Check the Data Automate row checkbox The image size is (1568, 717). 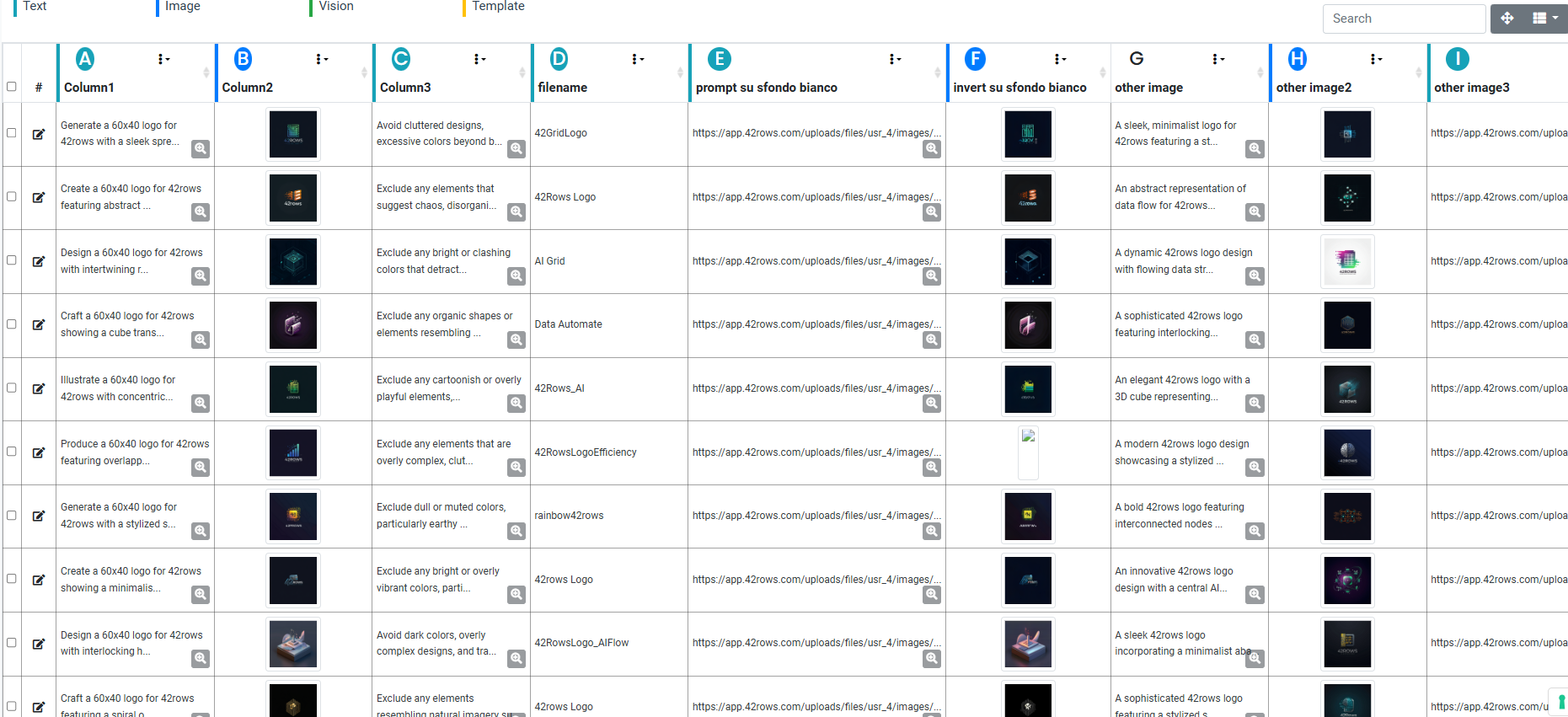[12, 324]
